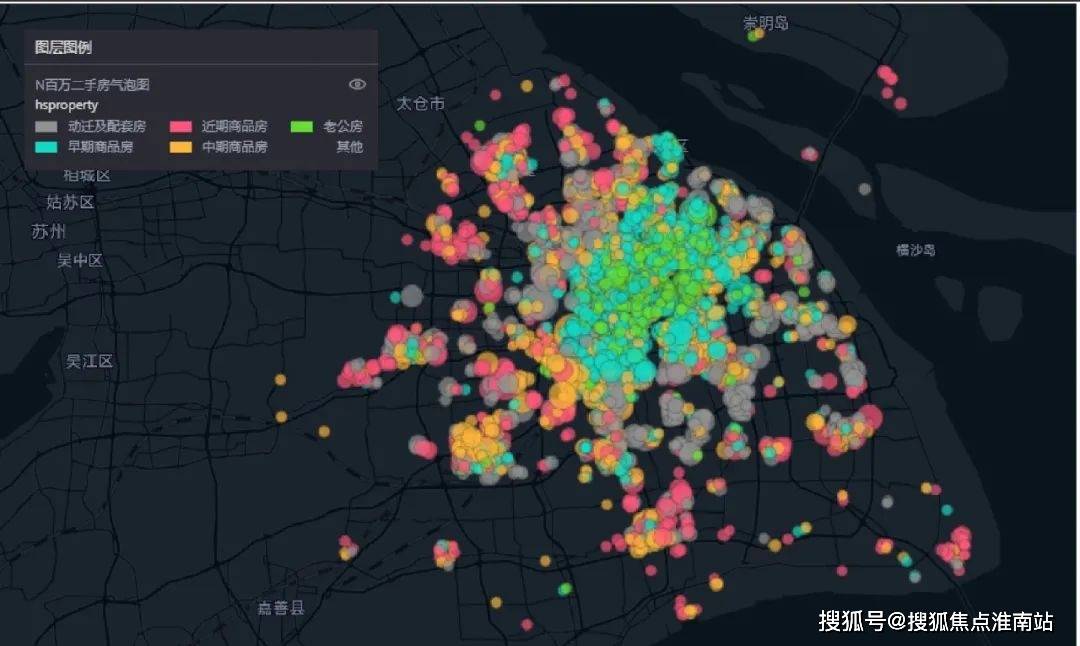Click the green 老公房 color swatch
Viewport: 1080px width, 646px height.
302,127
